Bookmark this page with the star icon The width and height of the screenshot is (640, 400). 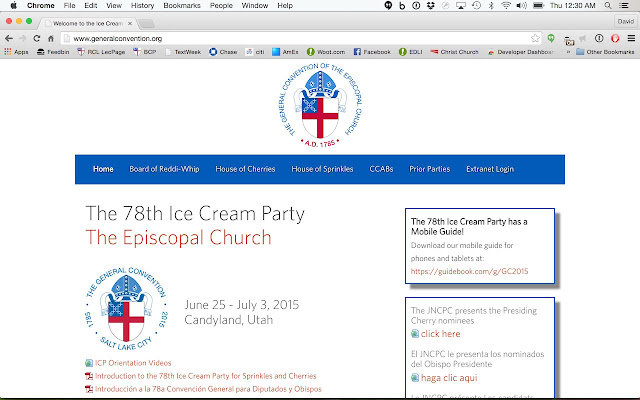tap(535, 38)
